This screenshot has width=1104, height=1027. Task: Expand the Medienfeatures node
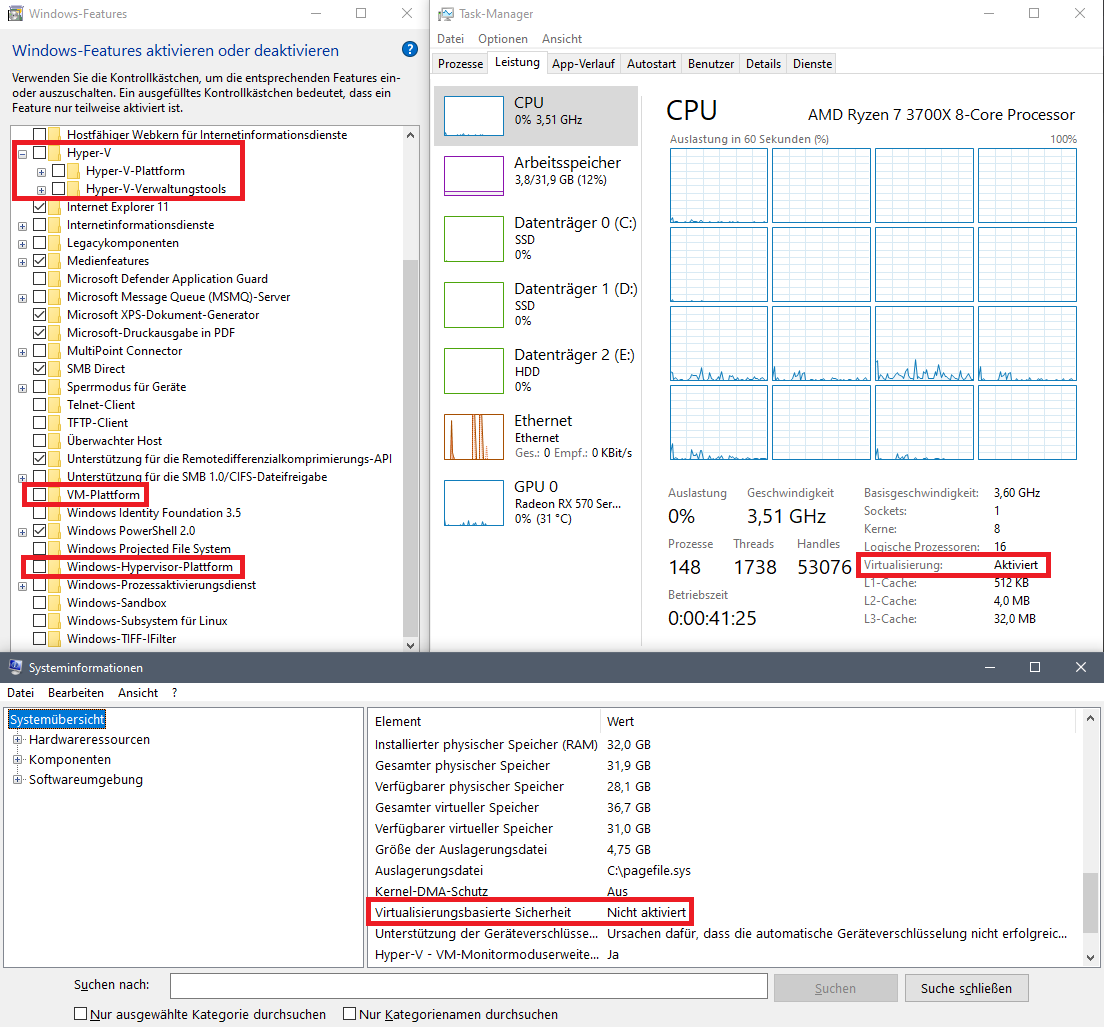[23, 262]
